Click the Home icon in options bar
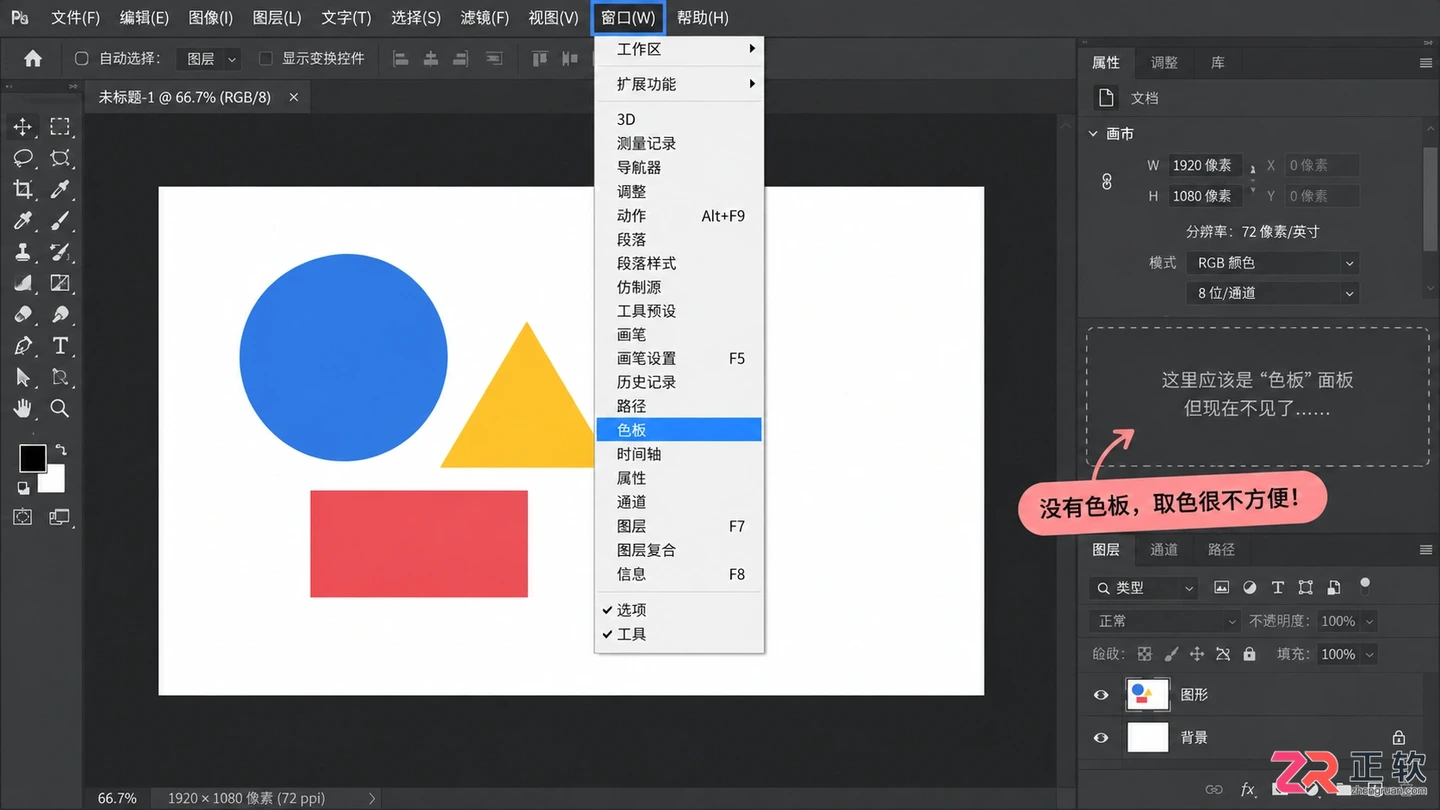Viewport: 1440px width, 810px height. coord(33,59)
